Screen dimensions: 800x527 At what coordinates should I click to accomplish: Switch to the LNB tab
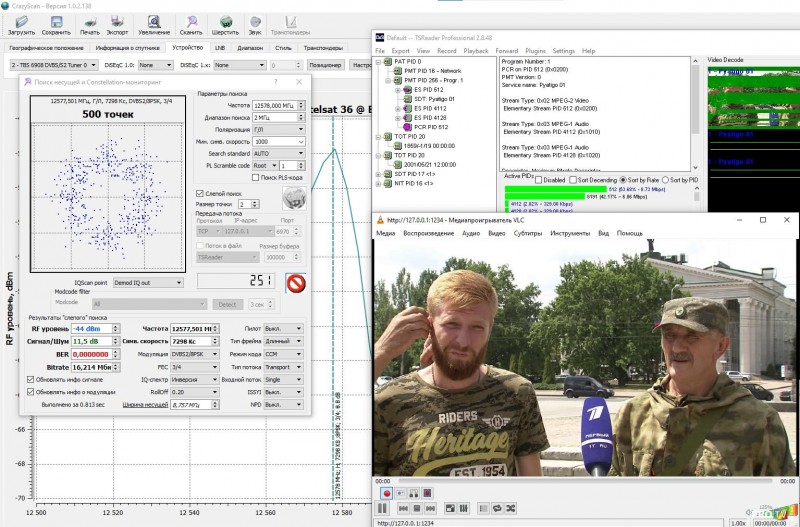pos(219,47)
